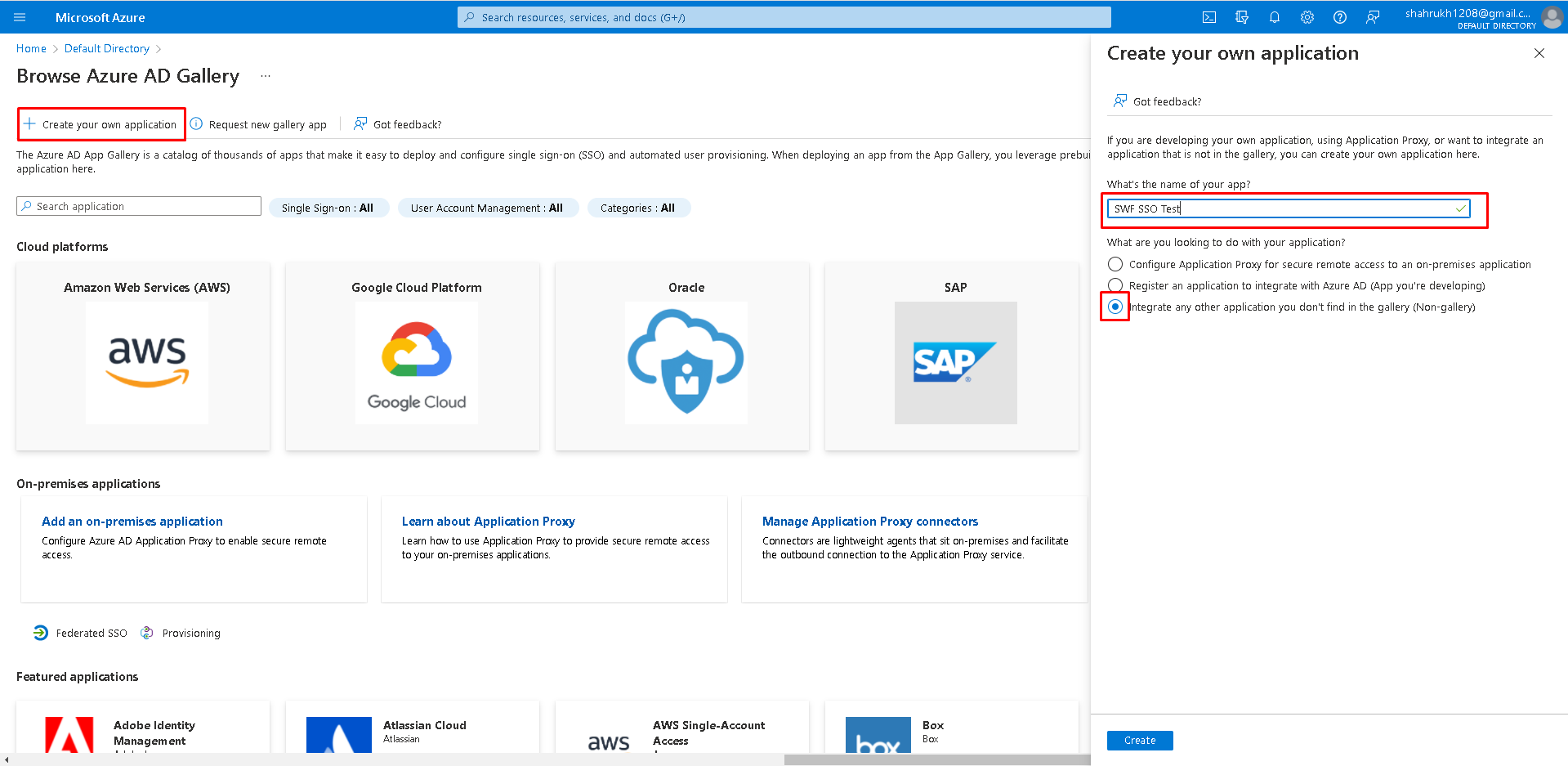Click the top bar feedback icon
The height and width of the screenshot is (766, 1568).
pyautogui.click(x=1373, y=17)
